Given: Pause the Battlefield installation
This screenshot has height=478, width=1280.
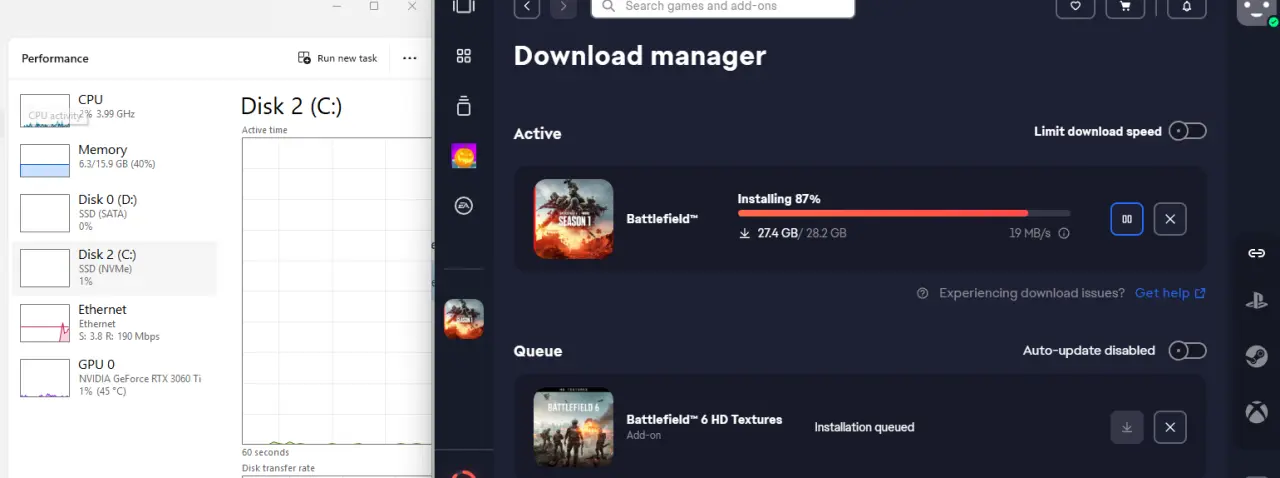Looking at the screenshot, I should [x=1126, y=219].
